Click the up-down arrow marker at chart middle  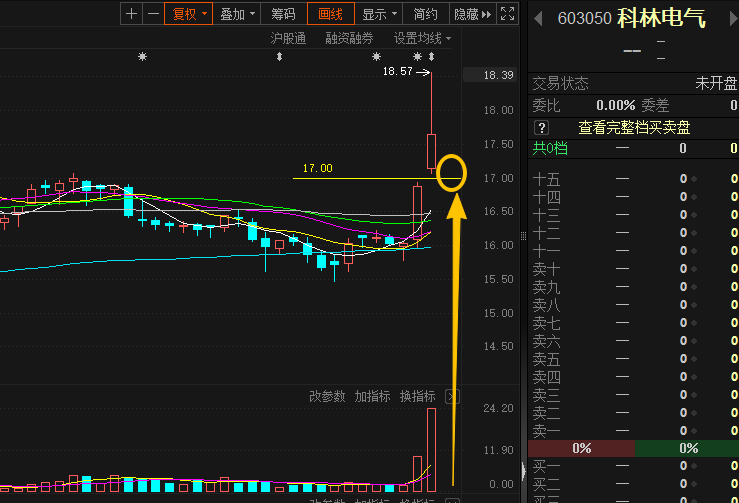279,57
